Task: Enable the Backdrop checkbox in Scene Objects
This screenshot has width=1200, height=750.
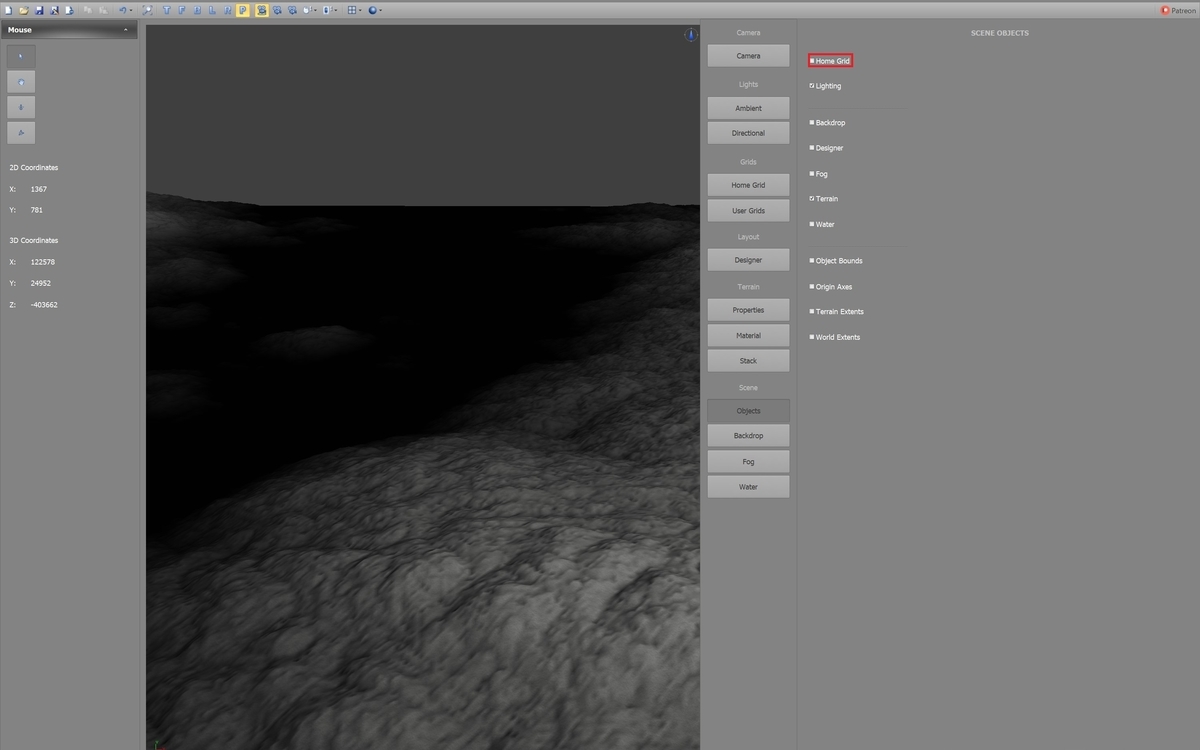Action: pyautogui.click(x=812, y=123)
